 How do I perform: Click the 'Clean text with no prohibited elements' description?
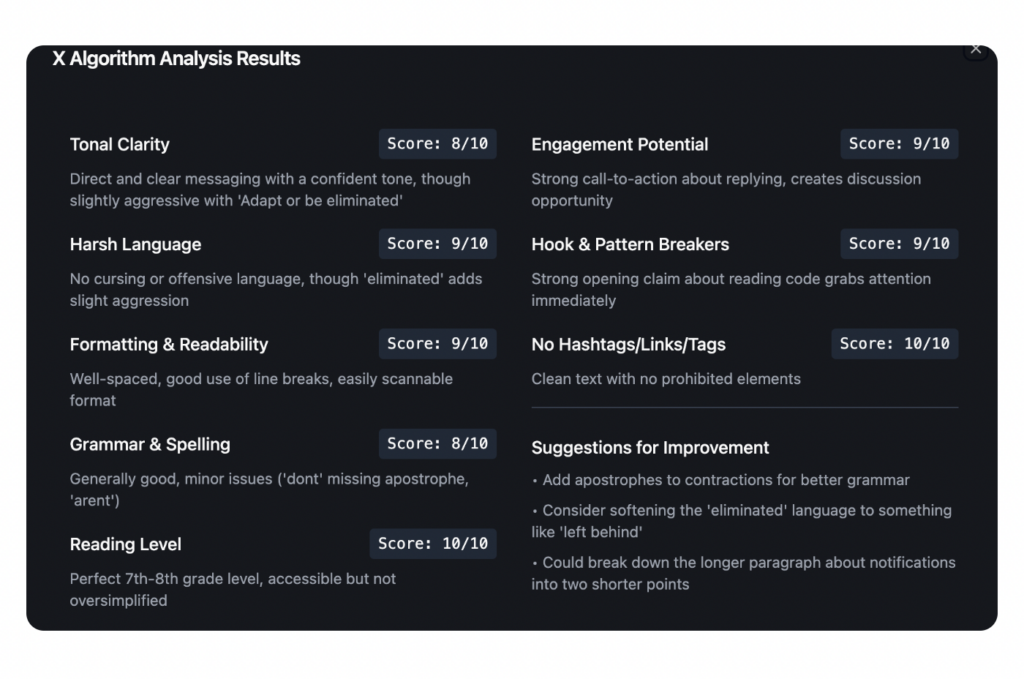666,379
